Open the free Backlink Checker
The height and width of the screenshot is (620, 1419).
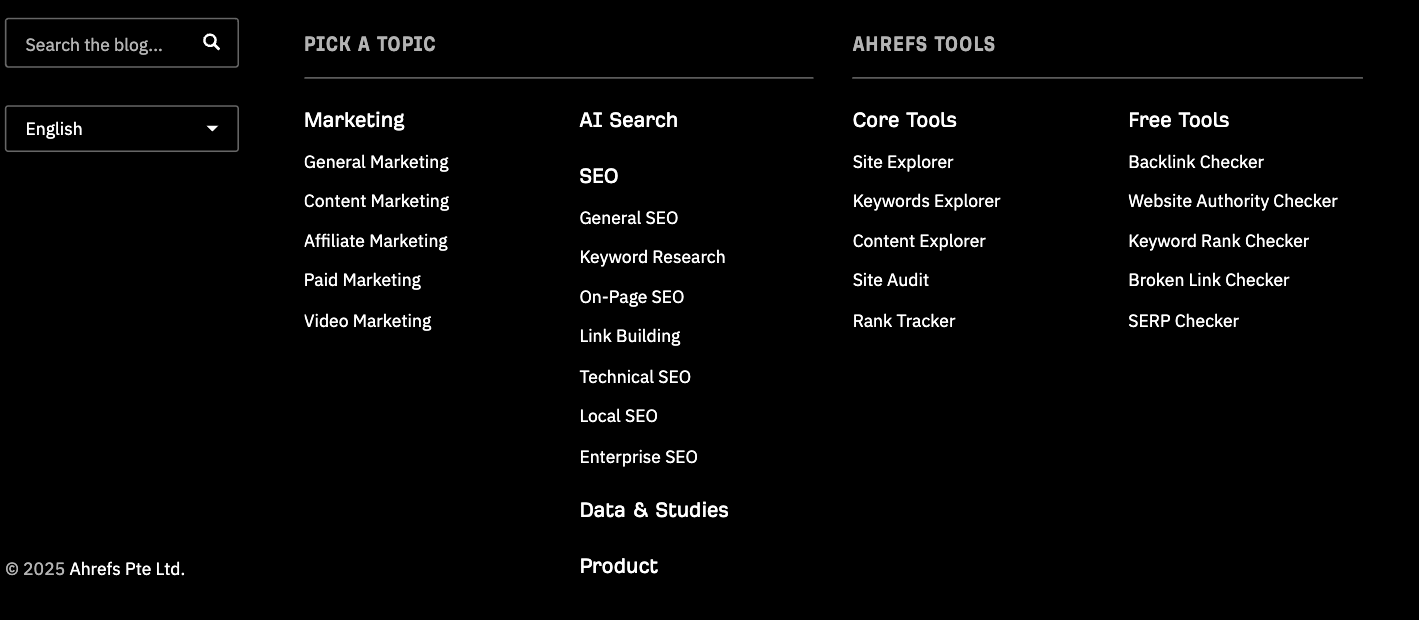(1196, 161)
